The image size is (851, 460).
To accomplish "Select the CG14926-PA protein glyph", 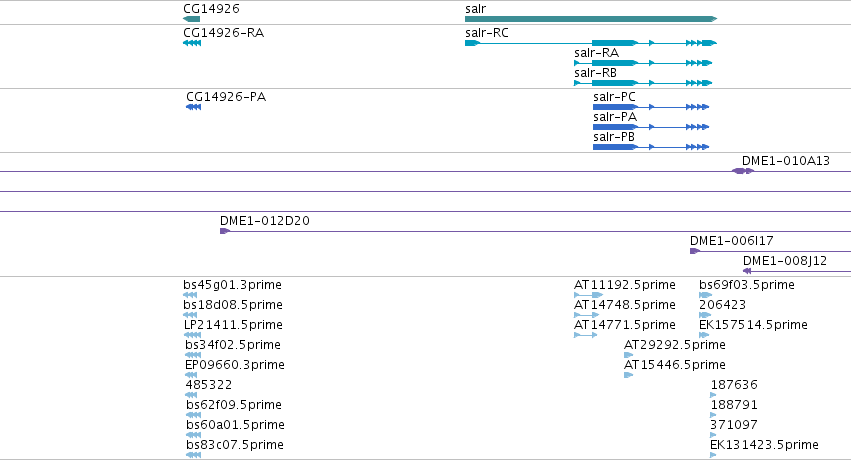I will point(194,107).
